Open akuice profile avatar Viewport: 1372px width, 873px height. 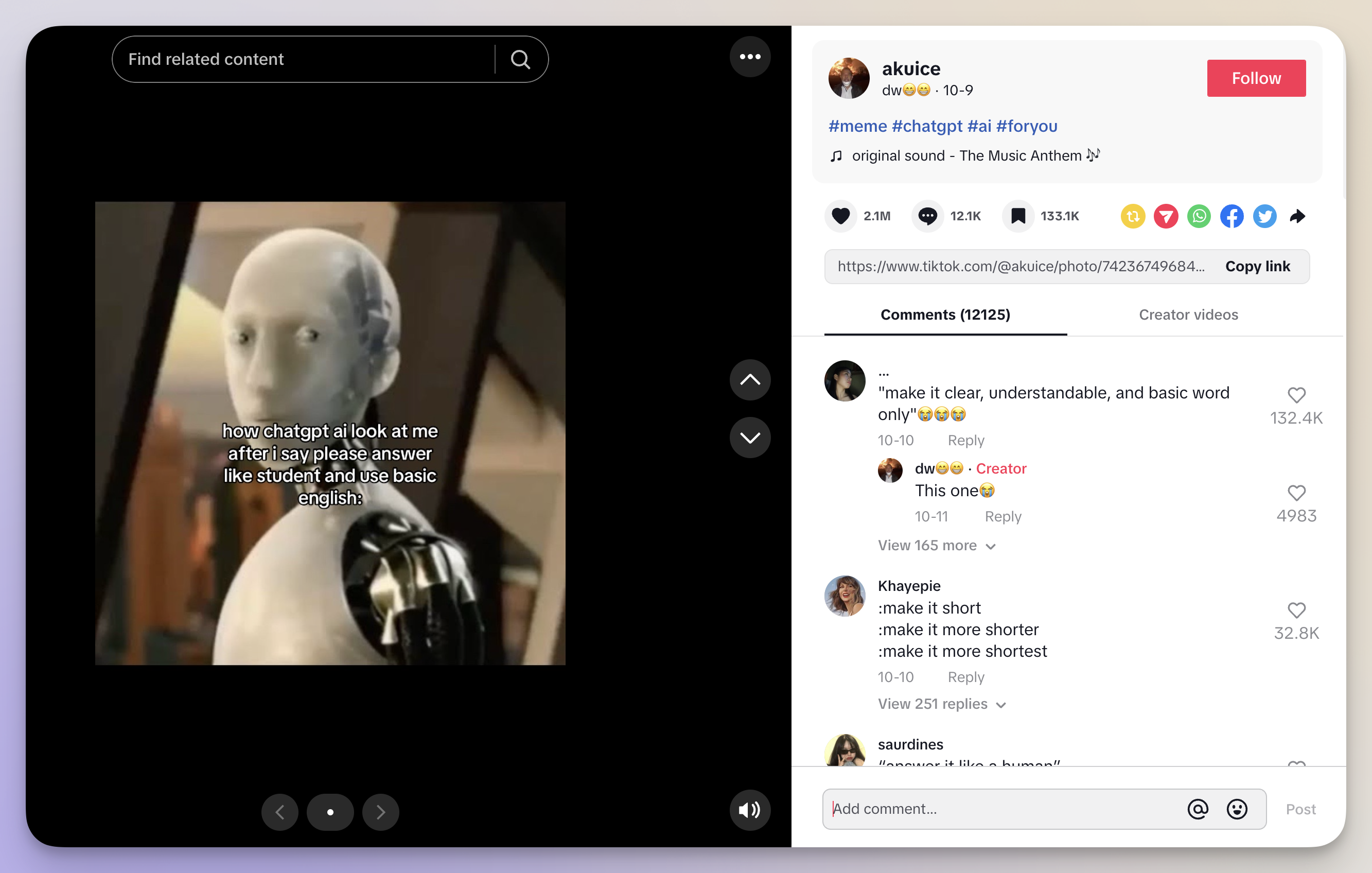tap(849, 78)
